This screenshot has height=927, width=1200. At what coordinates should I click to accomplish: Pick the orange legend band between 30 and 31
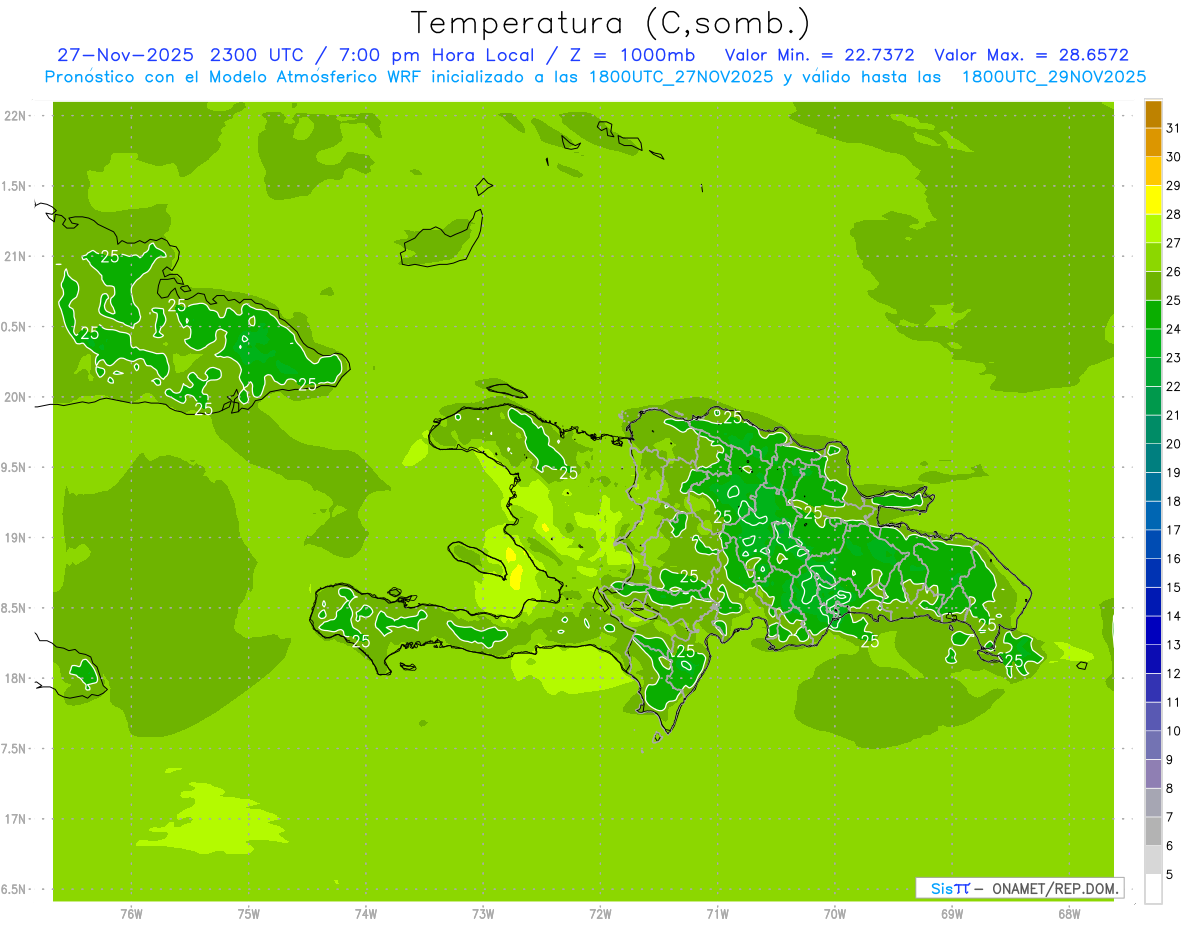[x=1153, y=142]
